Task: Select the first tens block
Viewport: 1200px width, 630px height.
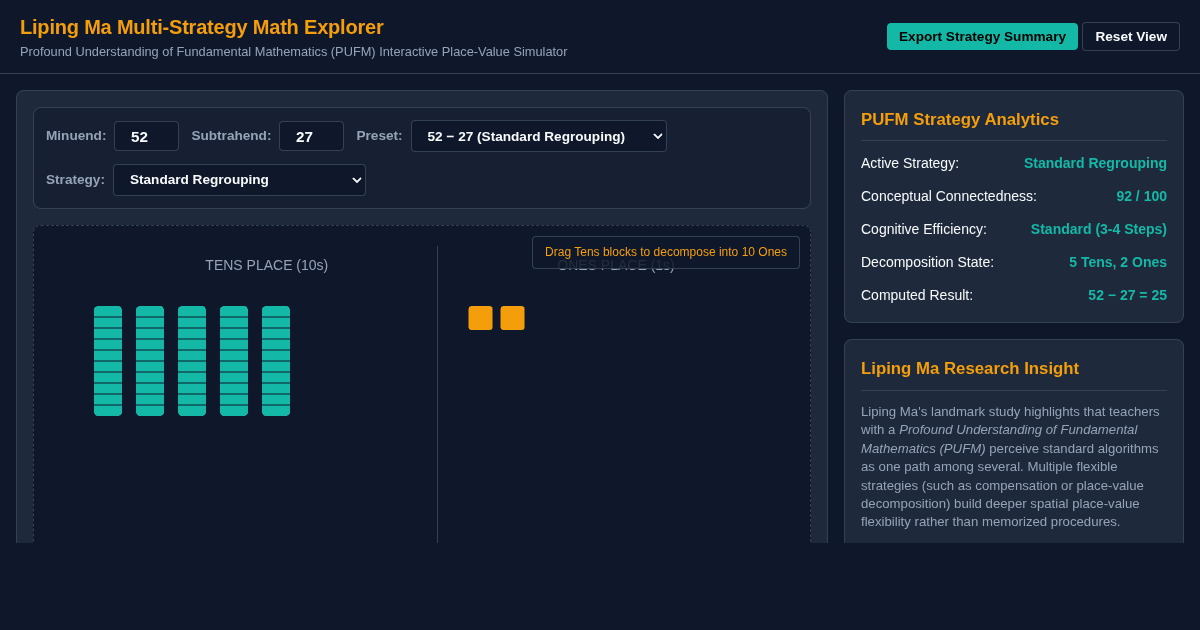Action: pos(108,361)
